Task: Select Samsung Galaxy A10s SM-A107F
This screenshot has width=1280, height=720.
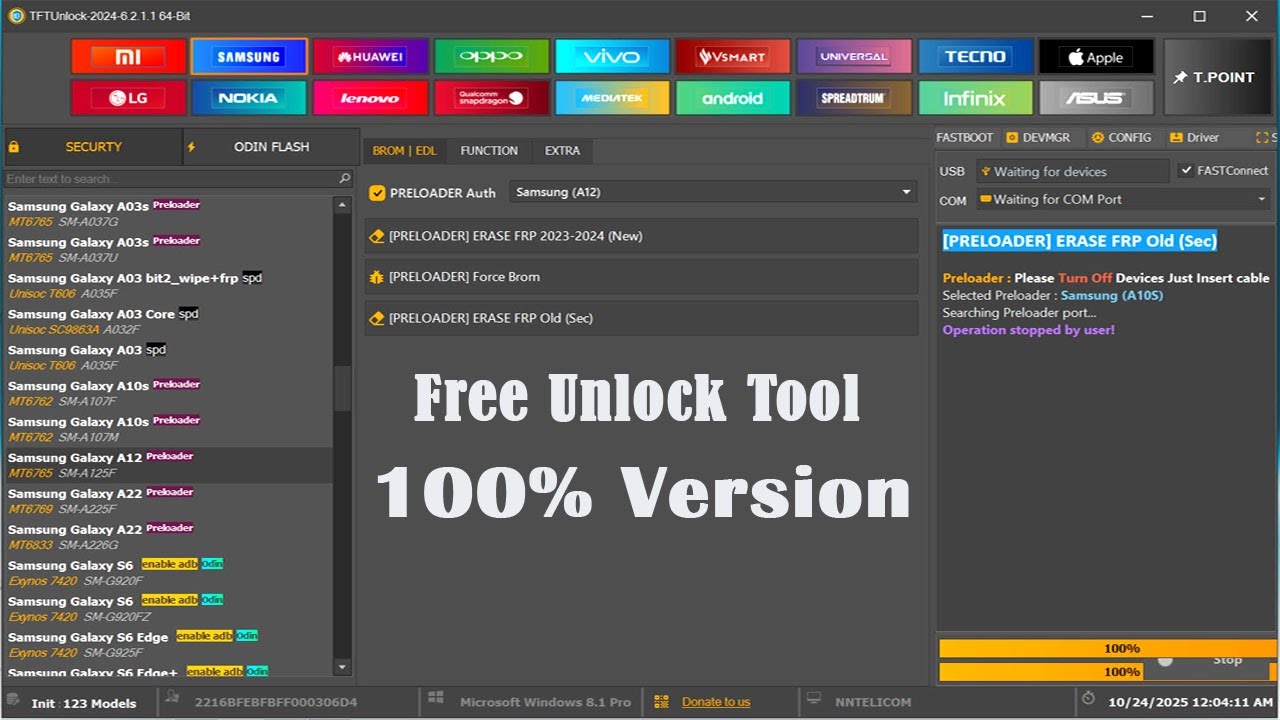Action: [168, 394]
